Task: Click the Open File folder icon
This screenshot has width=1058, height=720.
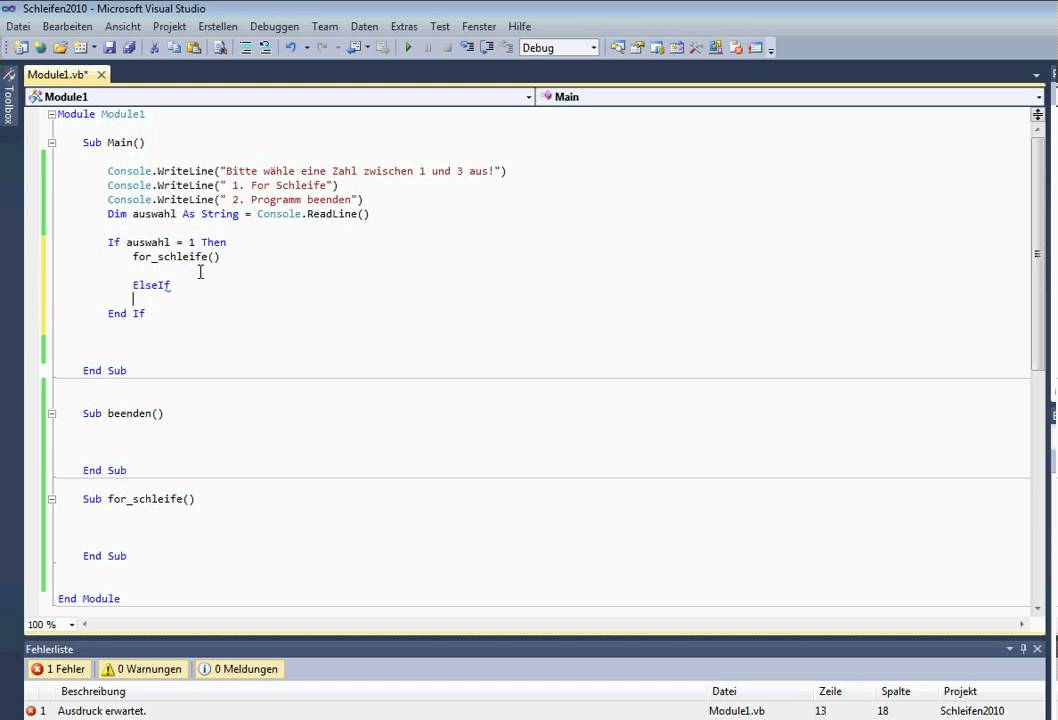Action: [x=60, y=48]
